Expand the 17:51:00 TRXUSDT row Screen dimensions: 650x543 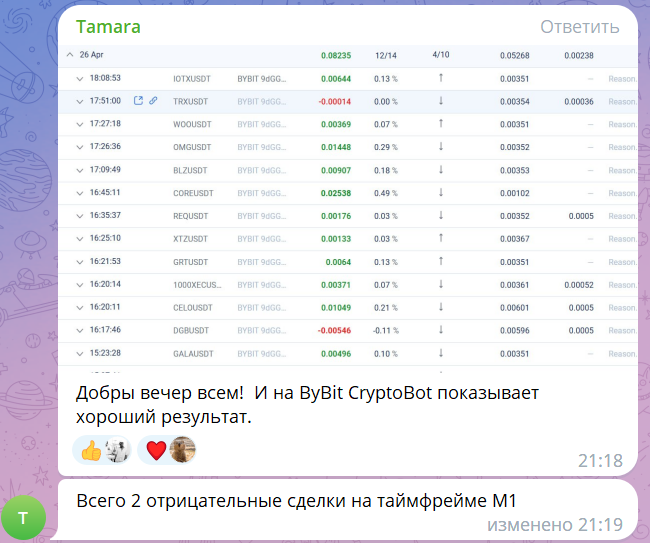click(80, 102)
